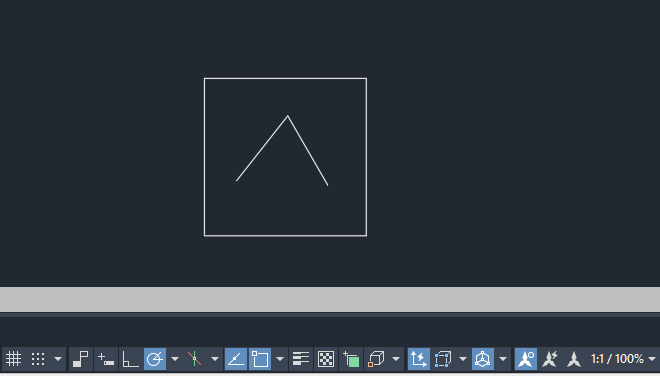Open Isometric Drafting plane dropdown

pos(215,359)
